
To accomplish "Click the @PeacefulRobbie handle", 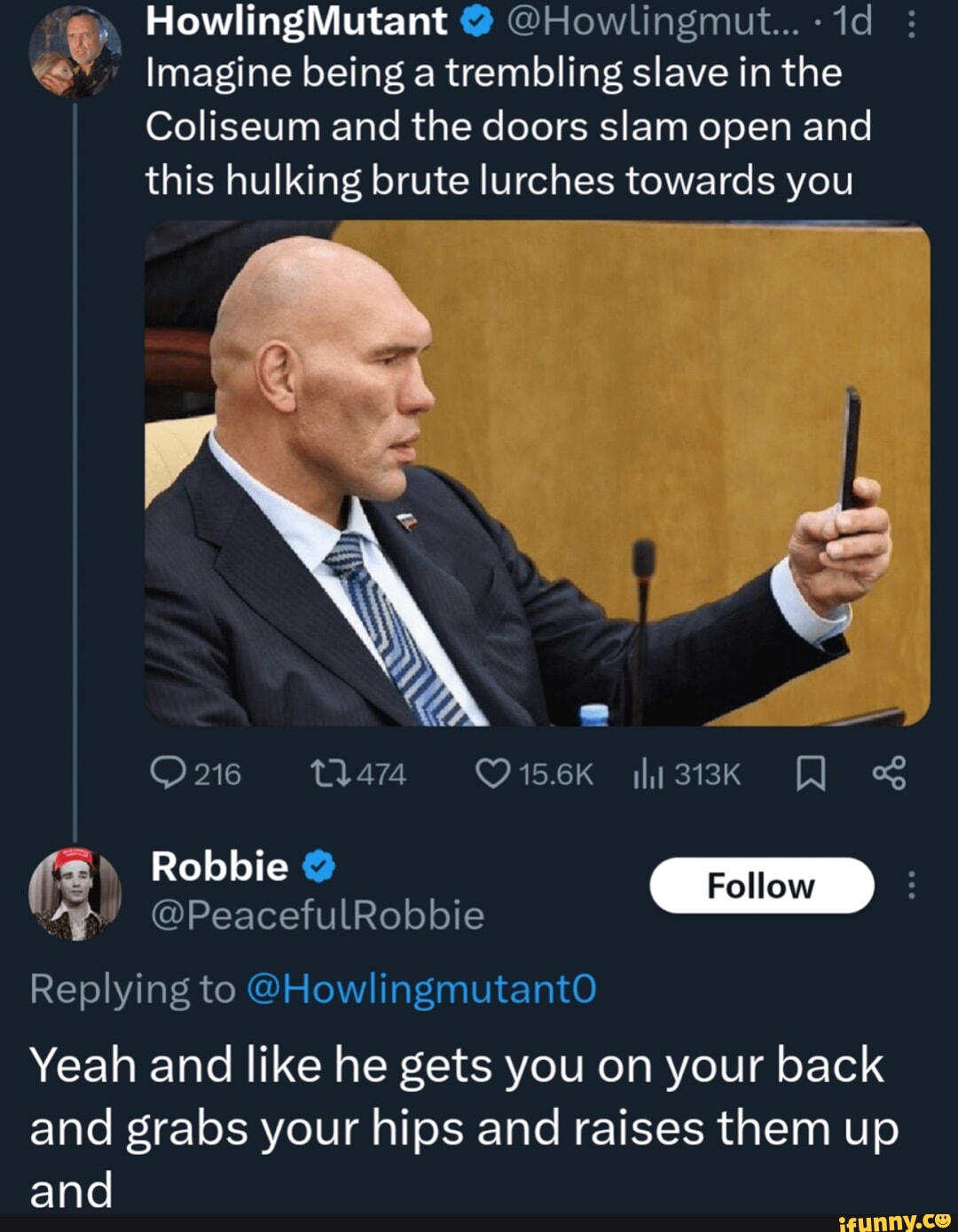I will (x=318, y=914).
